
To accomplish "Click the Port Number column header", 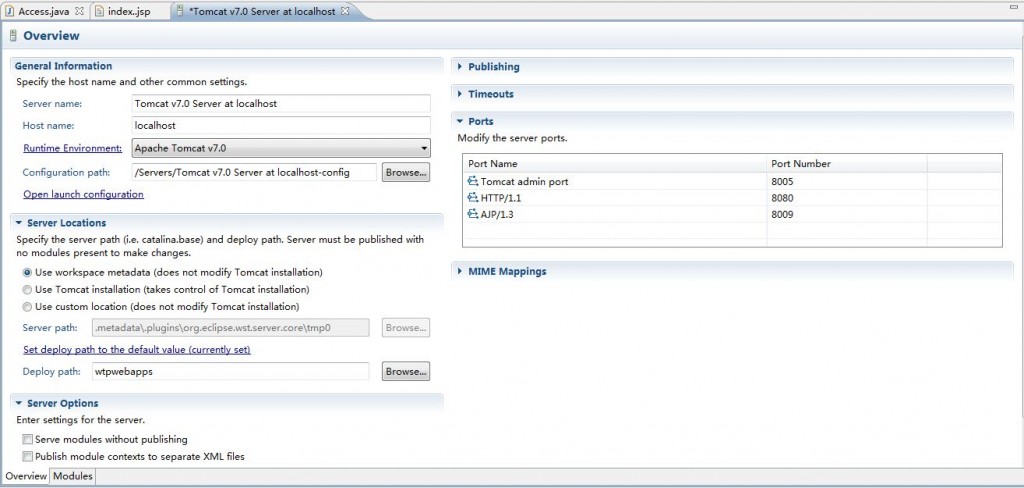I will [846, 163].
